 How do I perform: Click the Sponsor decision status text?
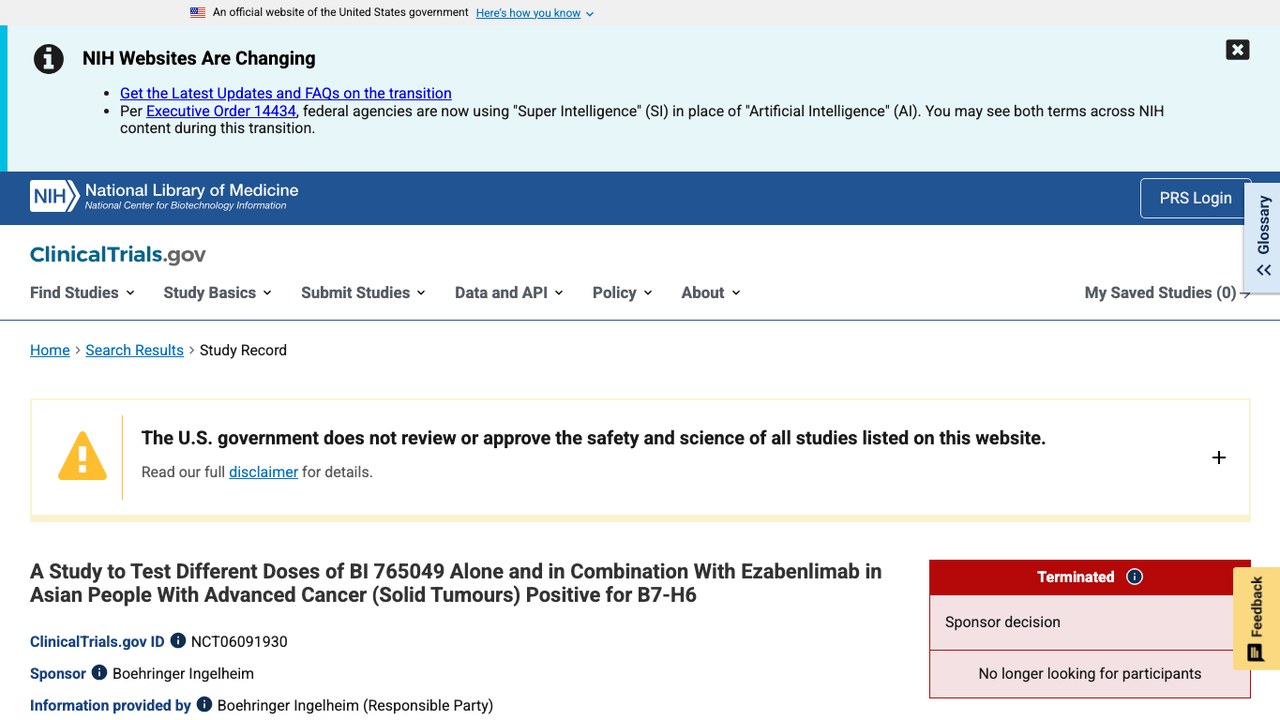click(x=1003, y=622)
